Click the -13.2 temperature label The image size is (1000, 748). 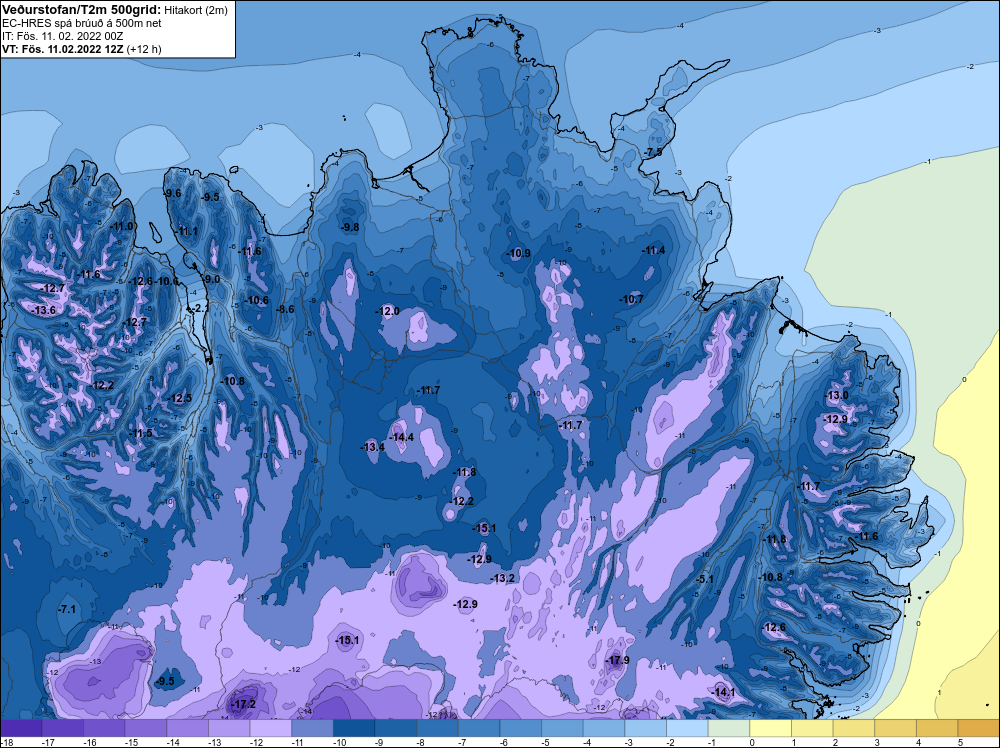pyautogui.click(x=503, y=578)
